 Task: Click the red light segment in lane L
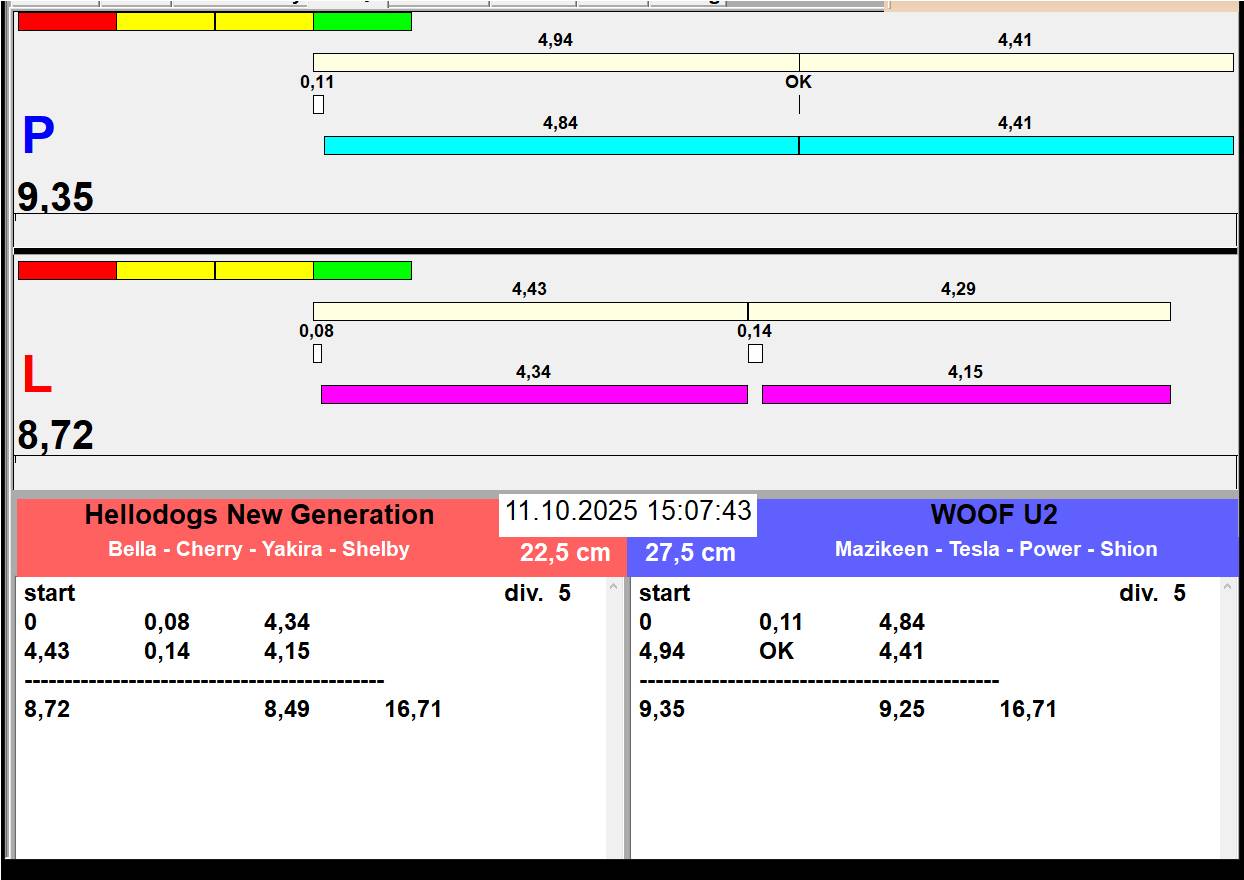pos(67,271)
